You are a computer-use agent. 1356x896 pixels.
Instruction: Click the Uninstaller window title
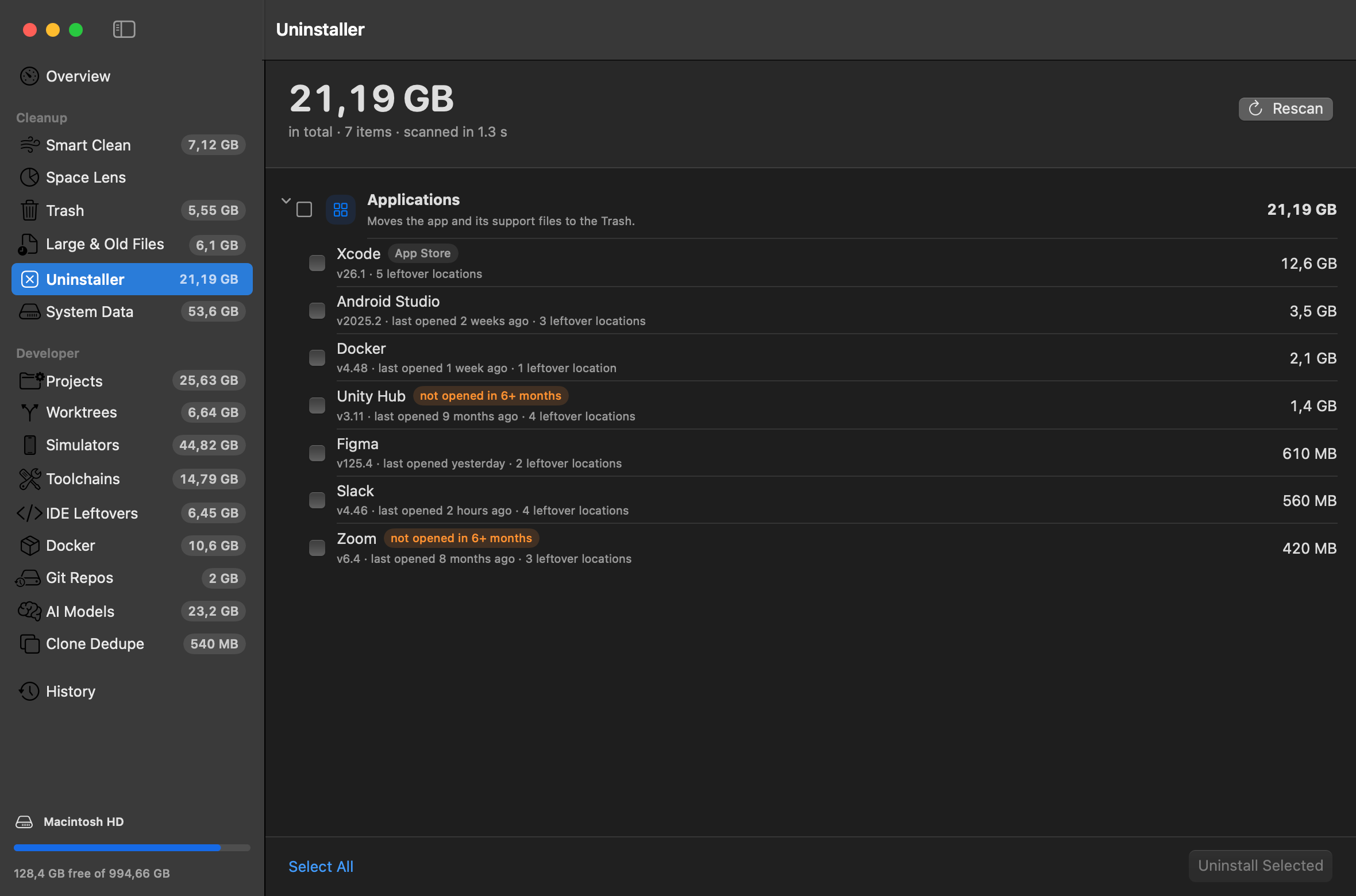point(321,29)
